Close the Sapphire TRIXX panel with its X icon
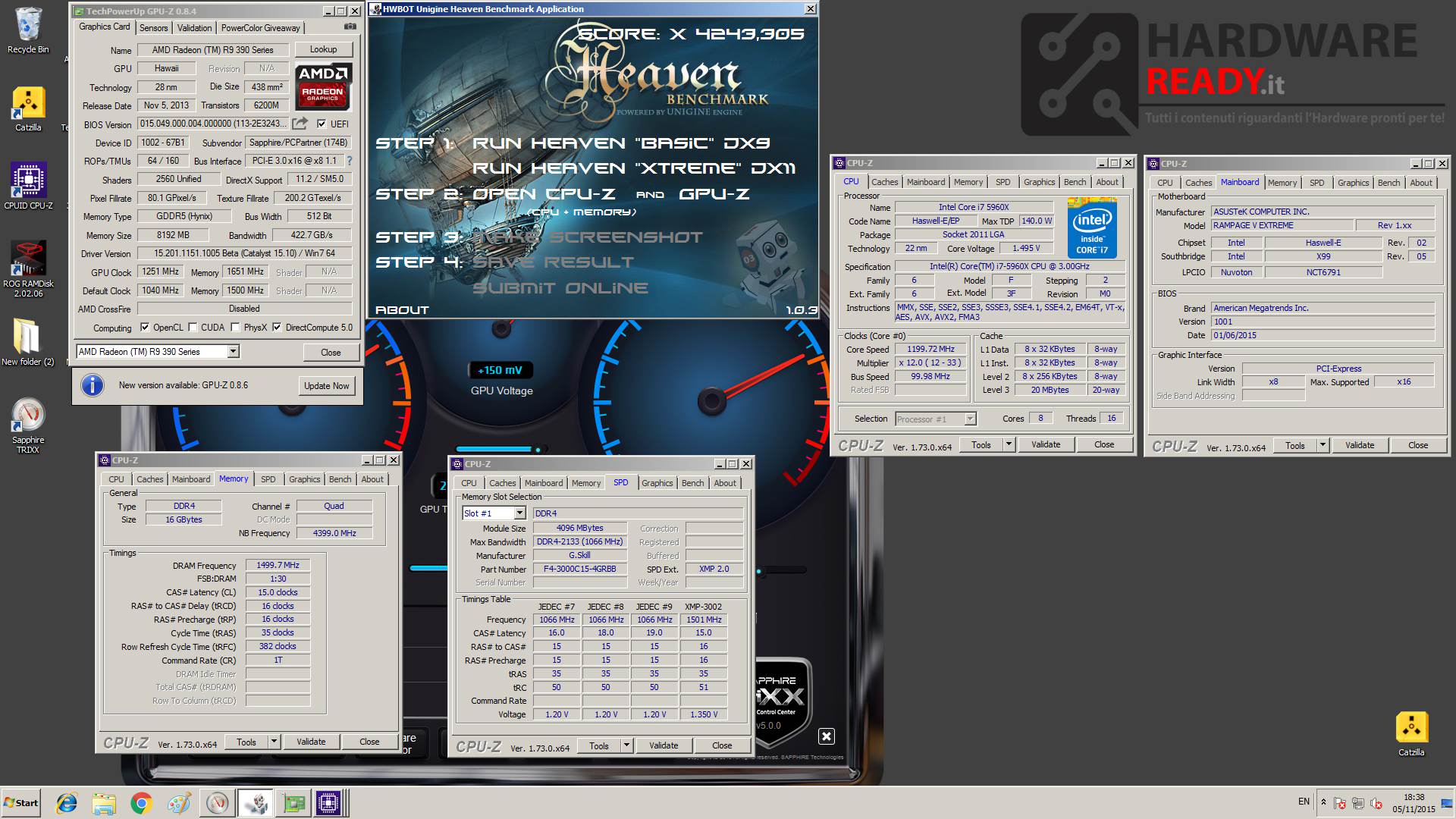 pos(827,736)
